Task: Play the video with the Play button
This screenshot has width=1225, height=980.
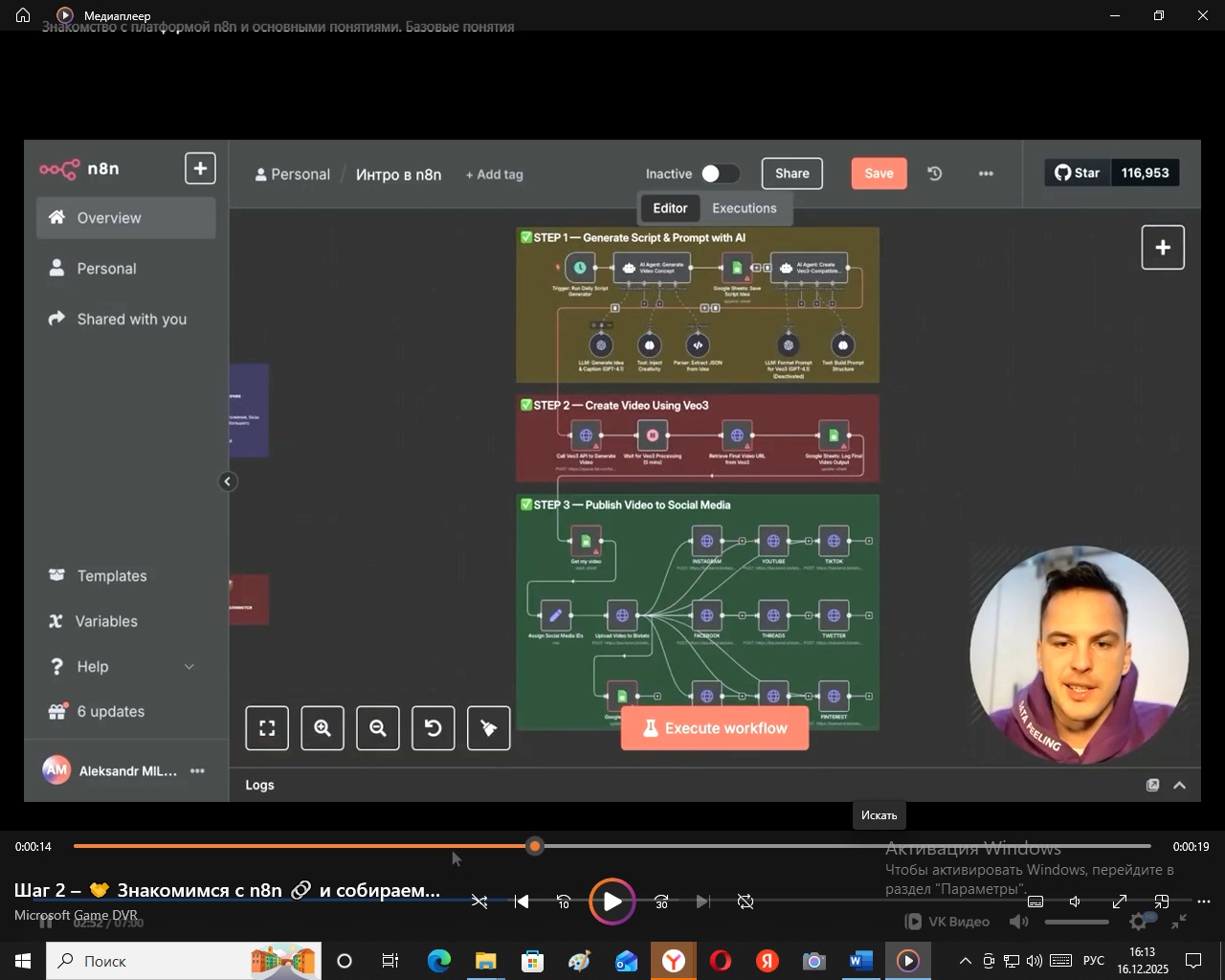Action: 612,902
